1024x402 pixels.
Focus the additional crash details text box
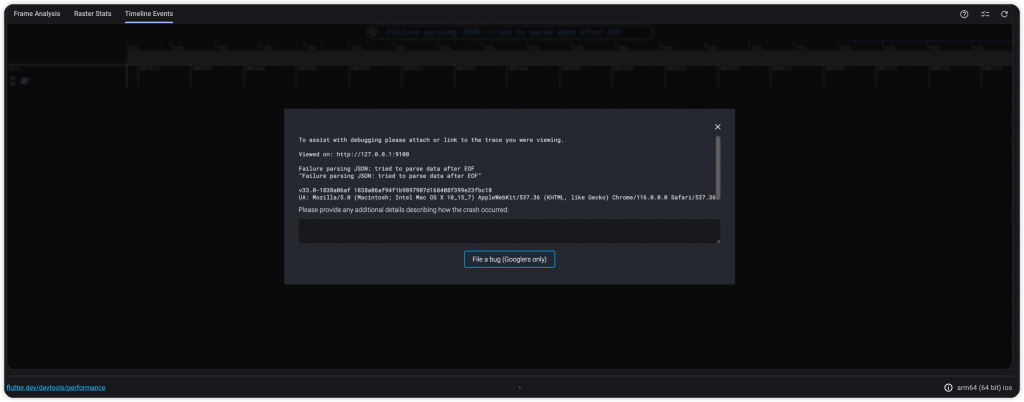509,231
